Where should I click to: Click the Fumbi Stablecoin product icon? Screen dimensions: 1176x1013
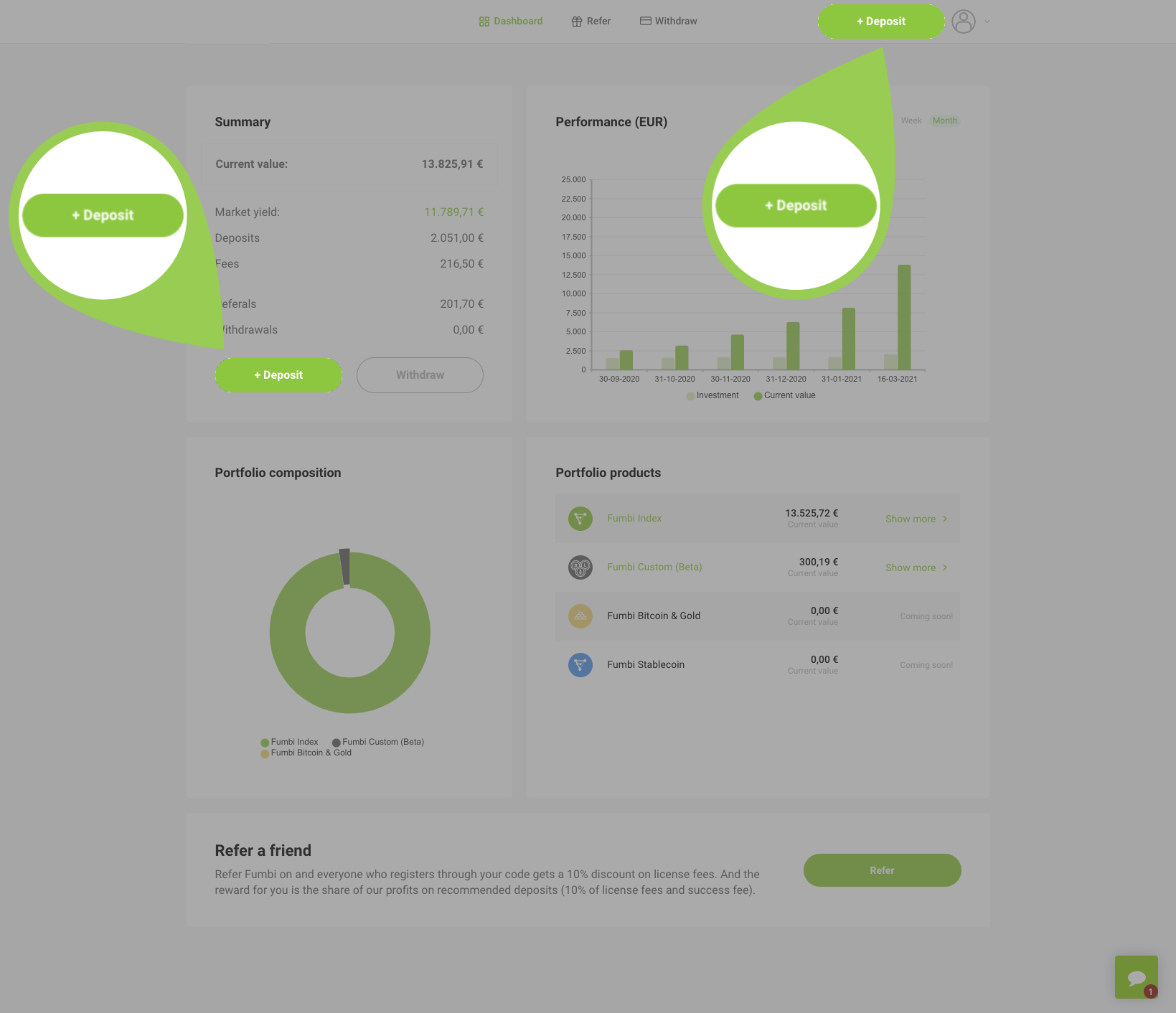coord(580,665)
